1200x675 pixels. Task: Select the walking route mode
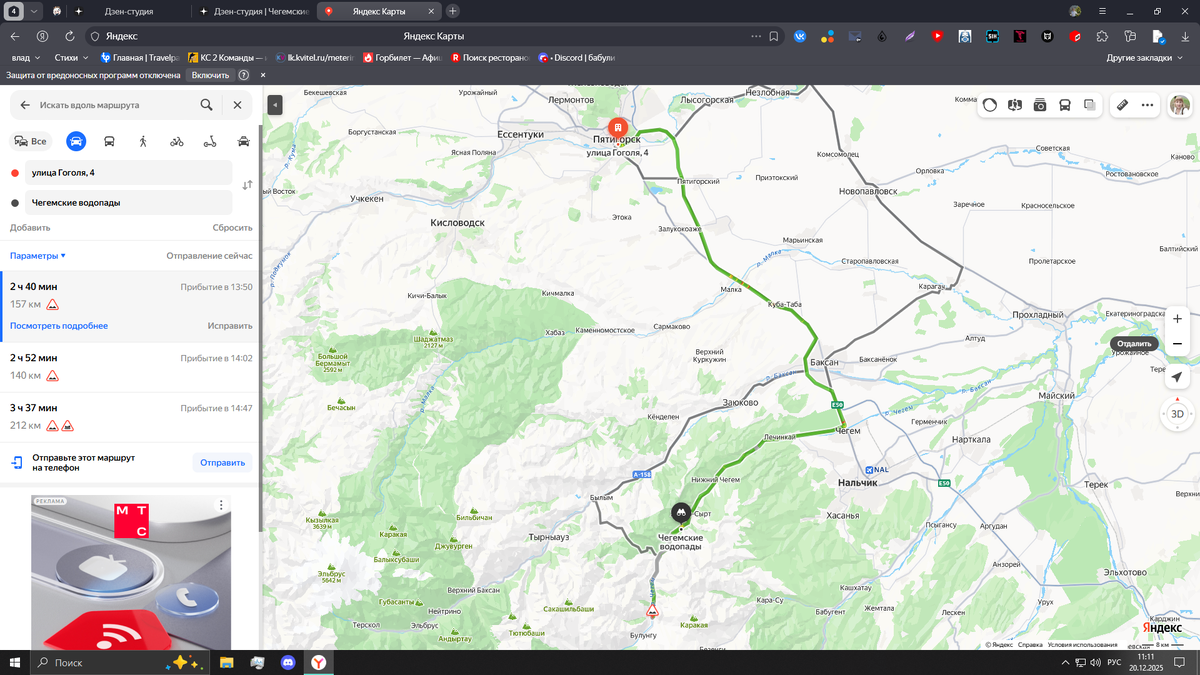(x=143, y=141)
